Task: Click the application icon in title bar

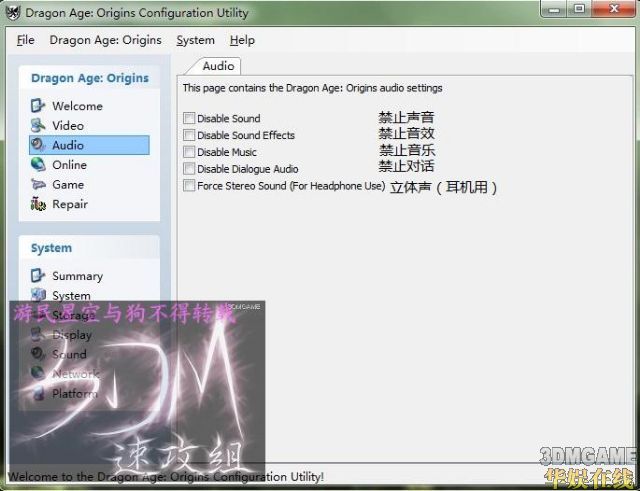Action: point(13,13)
